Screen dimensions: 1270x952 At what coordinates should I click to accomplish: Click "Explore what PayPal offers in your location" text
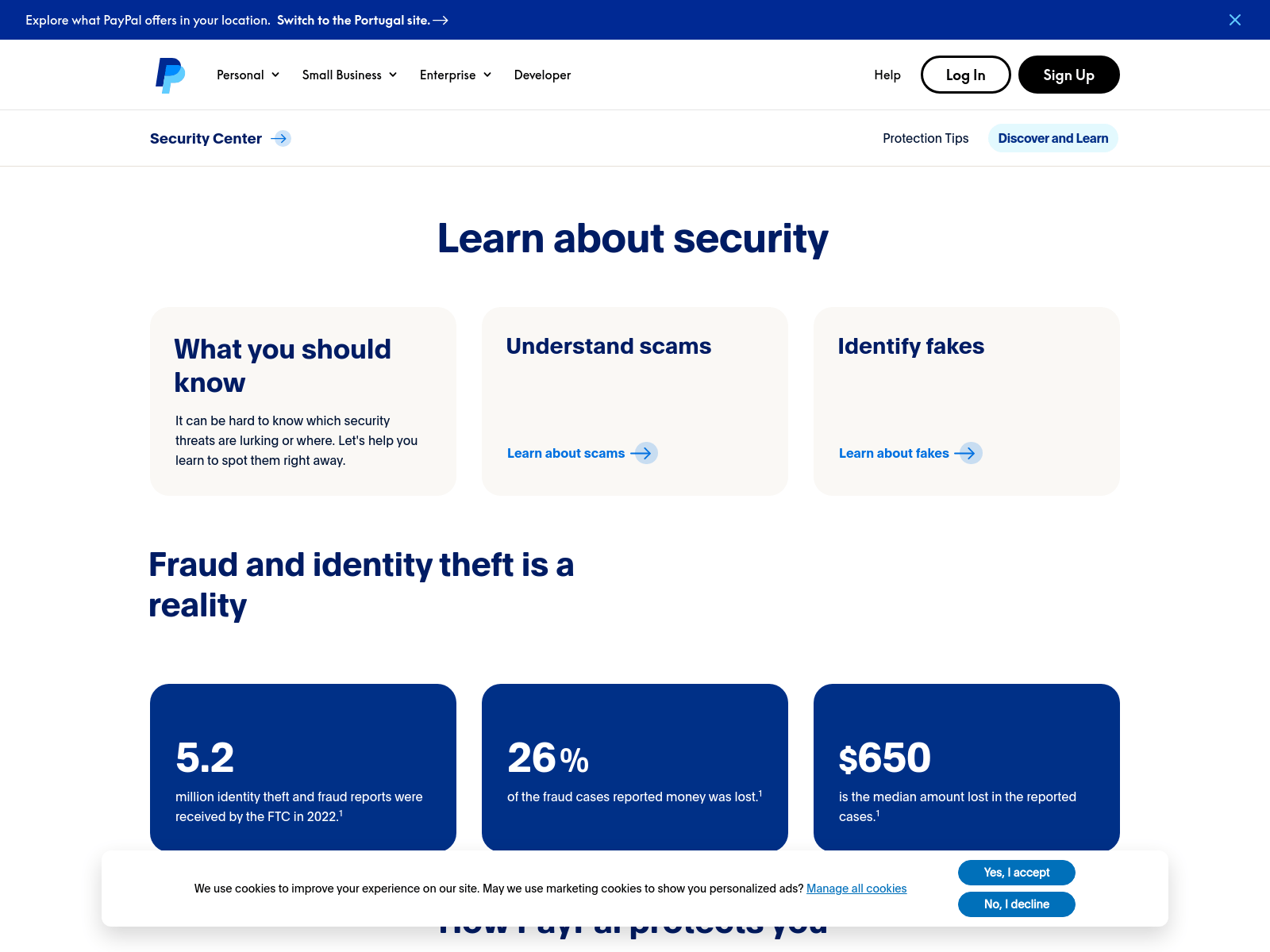point(148,21)
